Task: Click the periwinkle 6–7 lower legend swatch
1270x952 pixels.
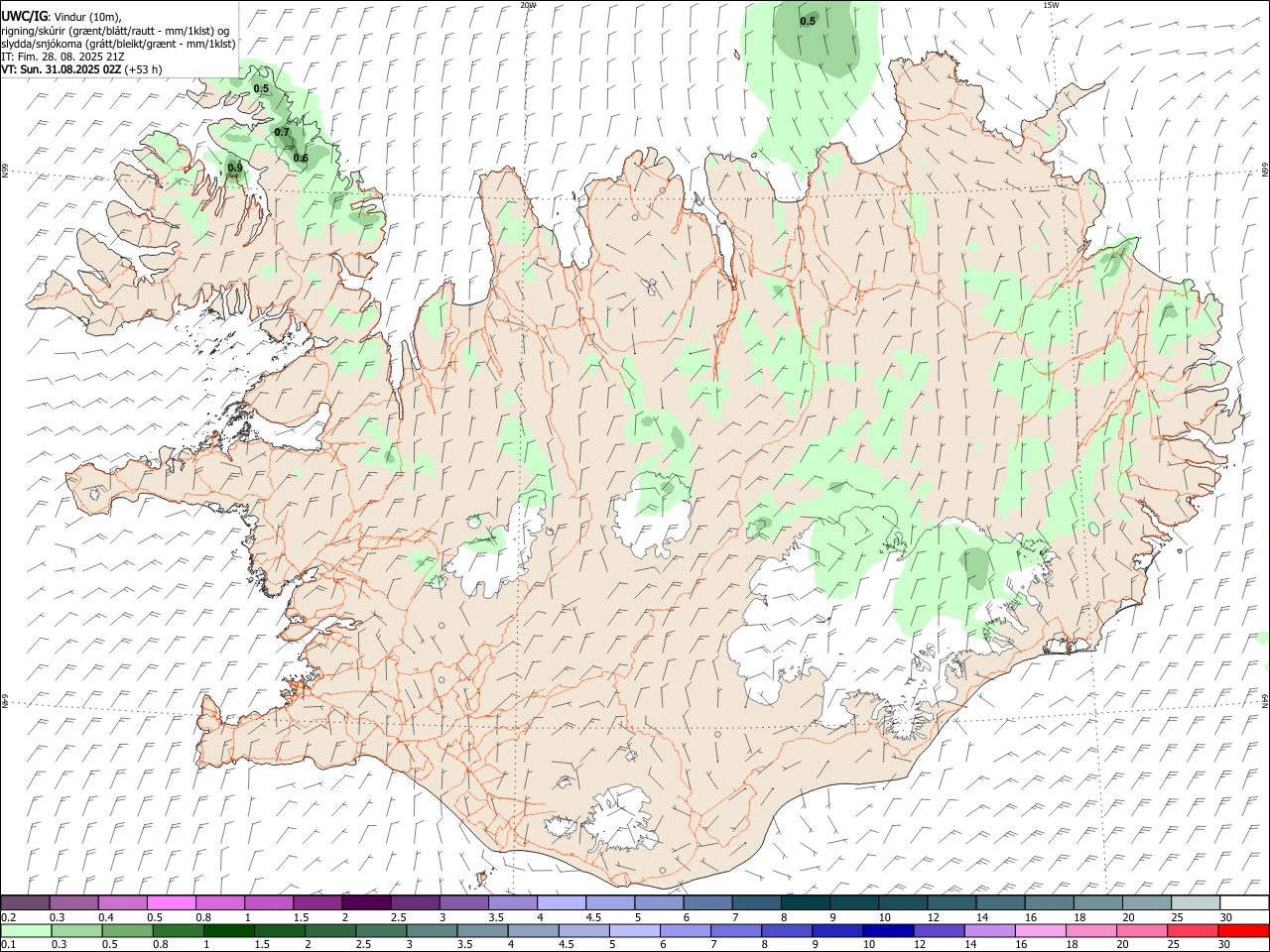Action: pyautogui.click(x=686, y=930)
